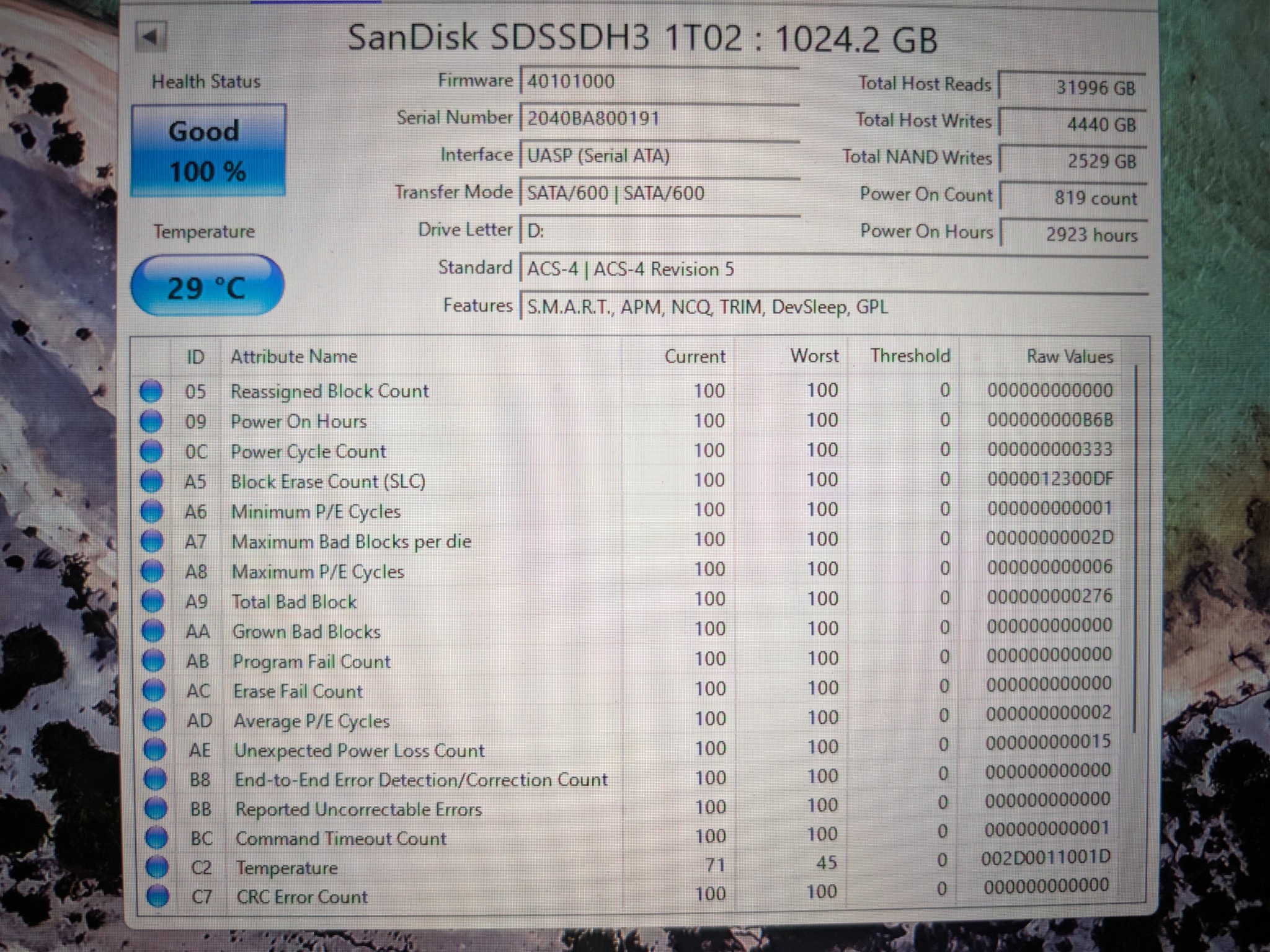Click the Features field listing S.M.A.R.T.
The image size is (1270, 952).
click(x=833, y=307)
